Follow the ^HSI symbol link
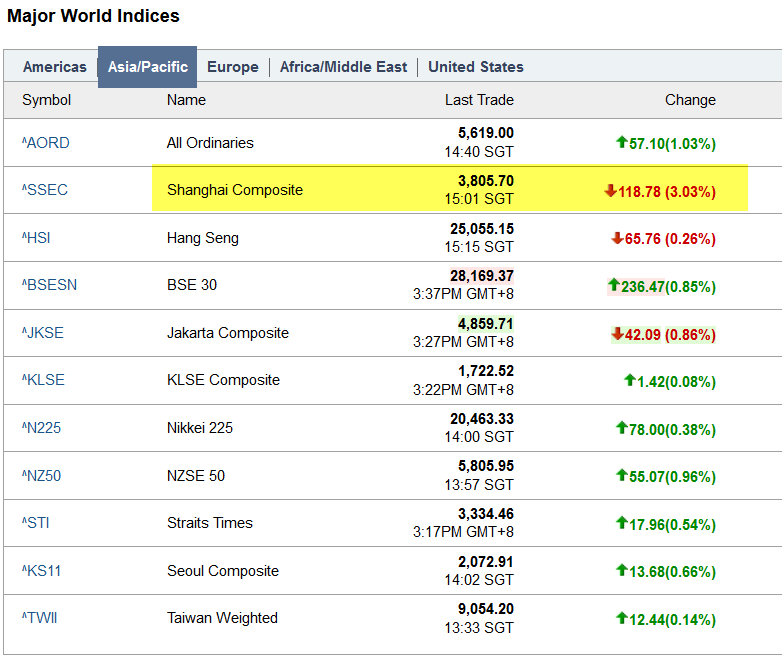 click(40, 238)
